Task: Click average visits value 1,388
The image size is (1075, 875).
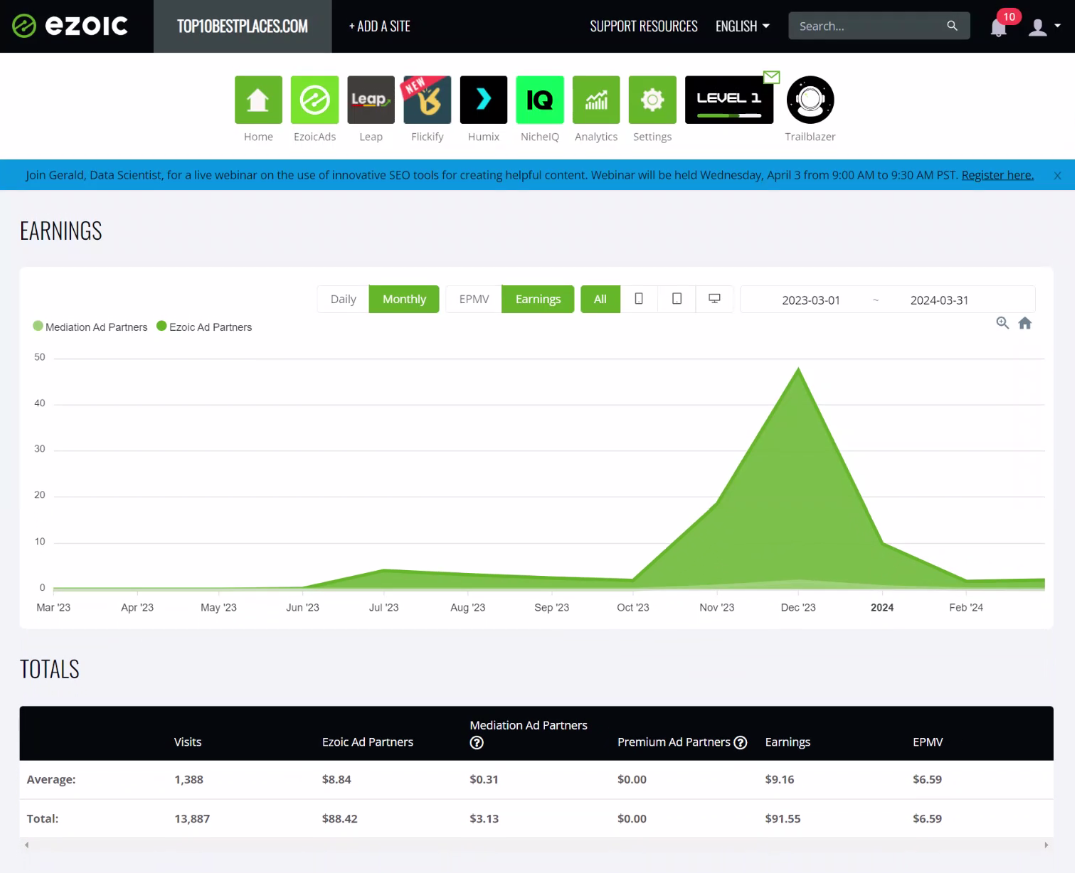Action: pyautogui.click(x=189, y=780)
